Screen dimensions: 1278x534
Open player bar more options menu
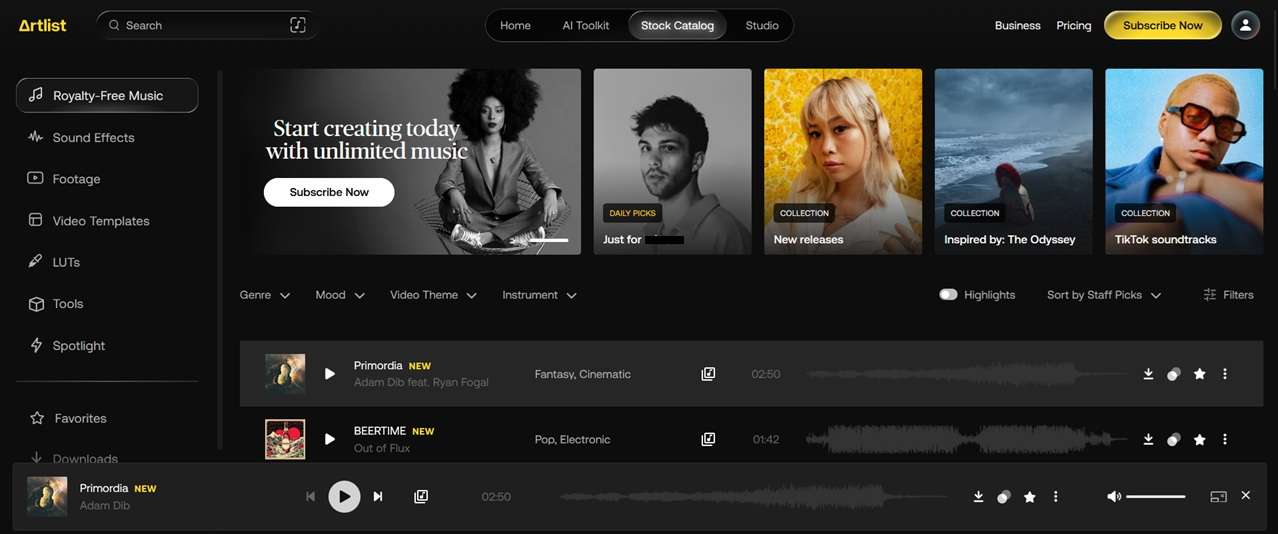(1055, 496)
